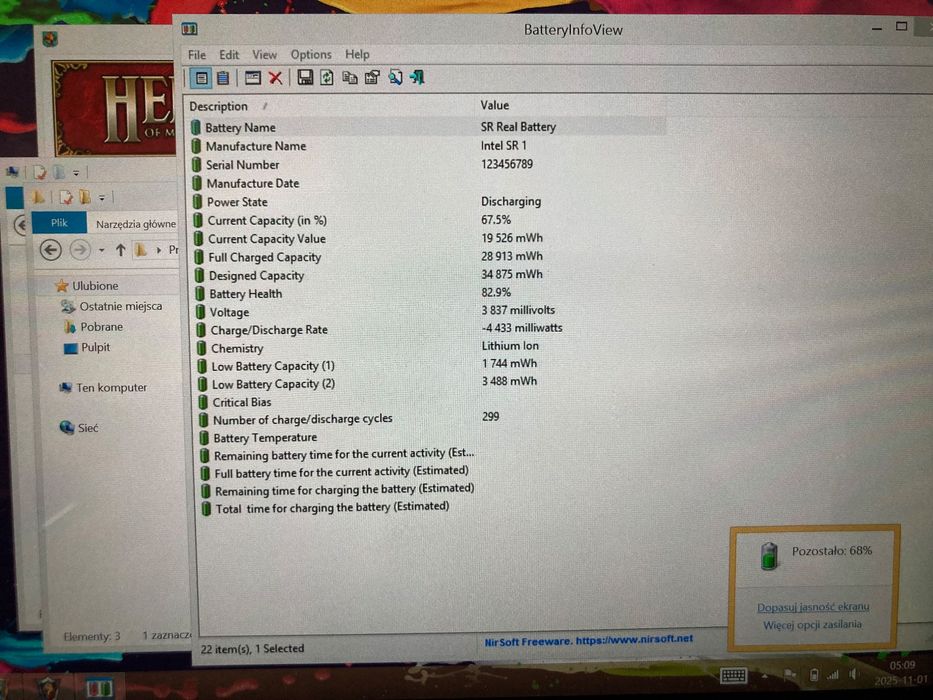The width and height of the screenshot is (933, 700).
Task: Open the Edit menu
Action: (x=228, y=55)
